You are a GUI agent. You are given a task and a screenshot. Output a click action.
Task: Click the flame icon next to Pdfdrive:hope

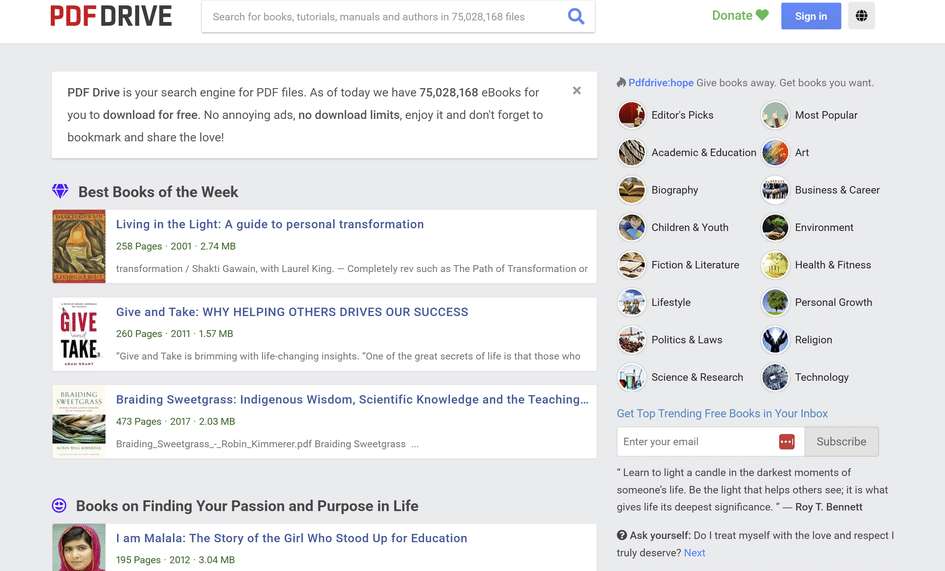click(621, 83)
